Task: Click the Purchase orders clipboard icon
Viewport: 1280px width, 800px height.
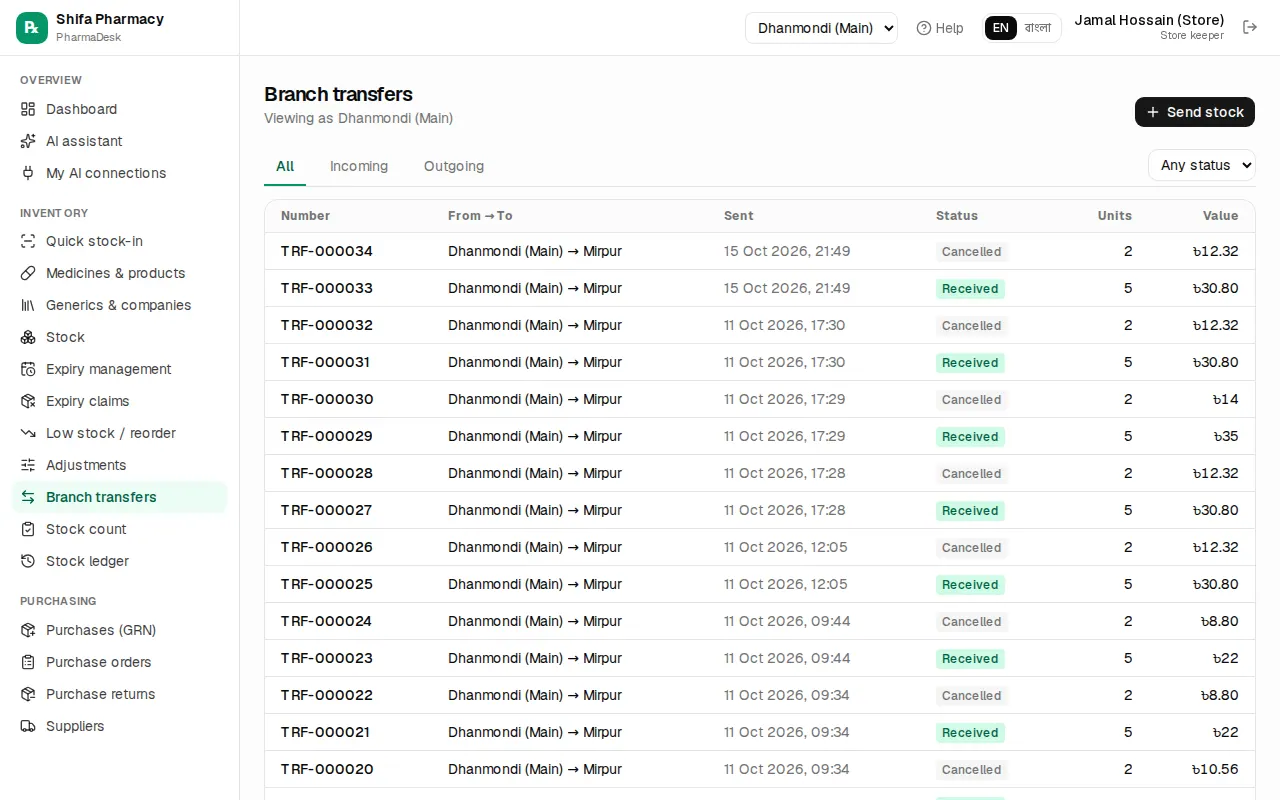Action: 28,662
